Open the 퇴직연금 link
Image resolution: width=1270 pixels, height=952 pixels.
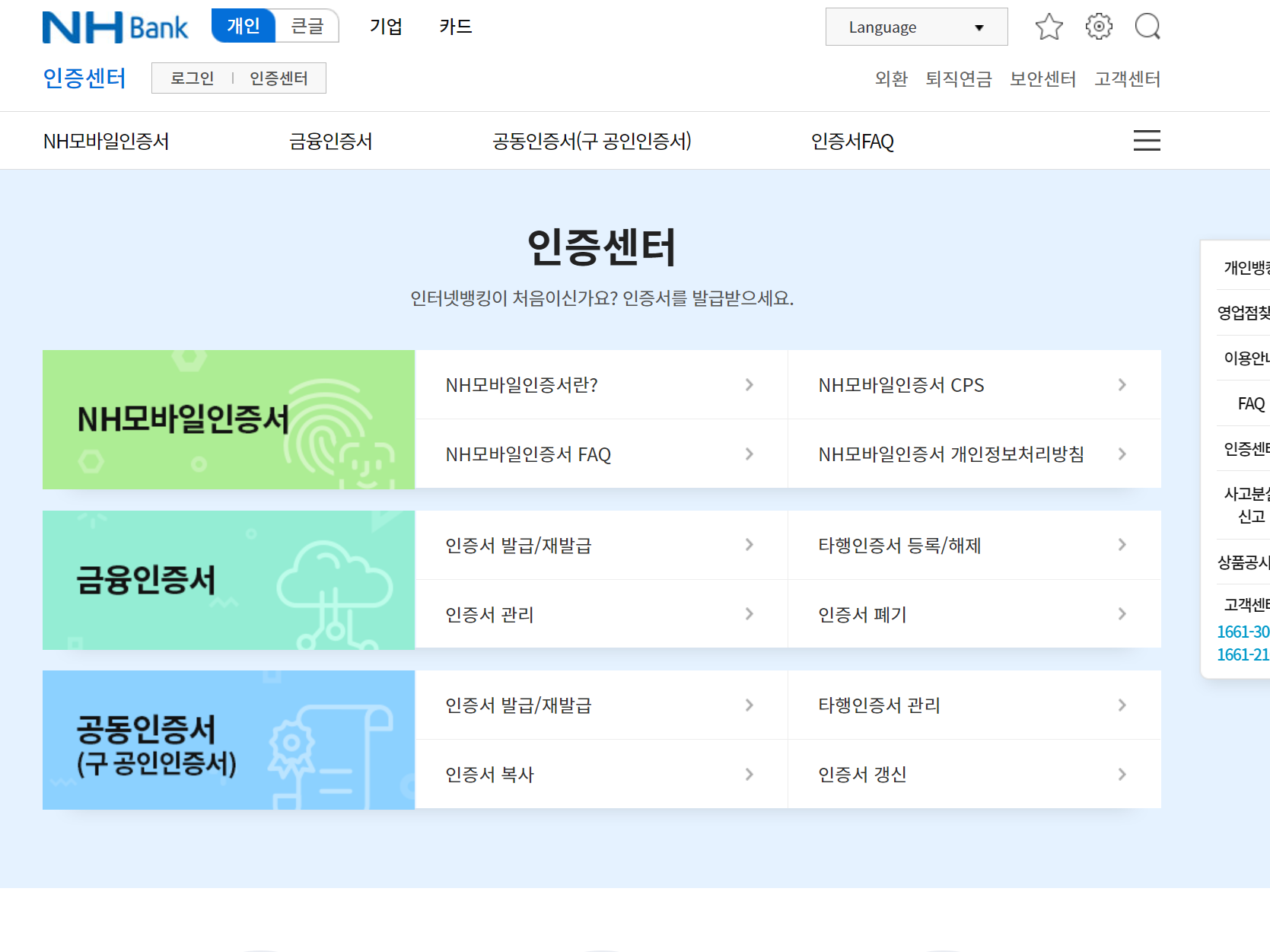(x=959, y=79)
